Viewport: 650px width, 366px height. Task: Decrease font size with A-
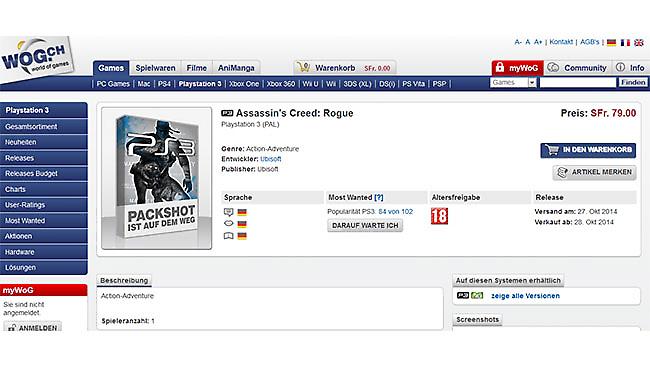(518, 42)
